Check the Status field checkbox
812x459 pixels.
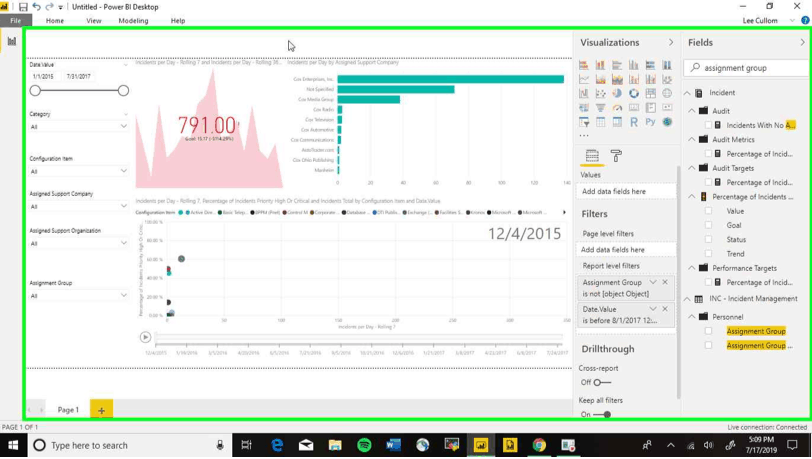tap(708, 239)
